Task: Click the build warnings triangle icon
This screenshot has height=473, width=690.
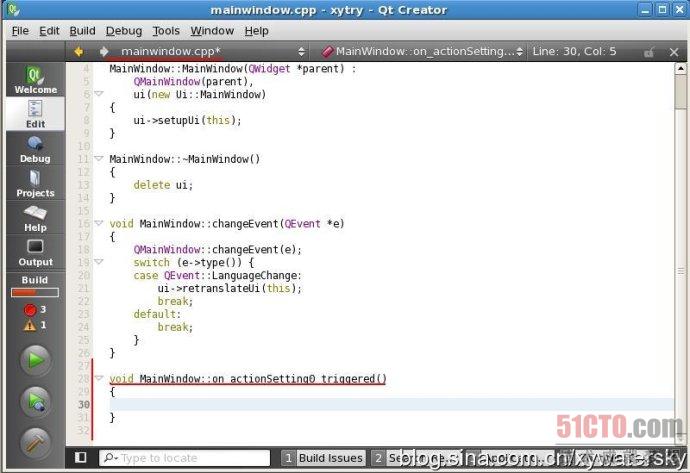Action: pos(30,326)
